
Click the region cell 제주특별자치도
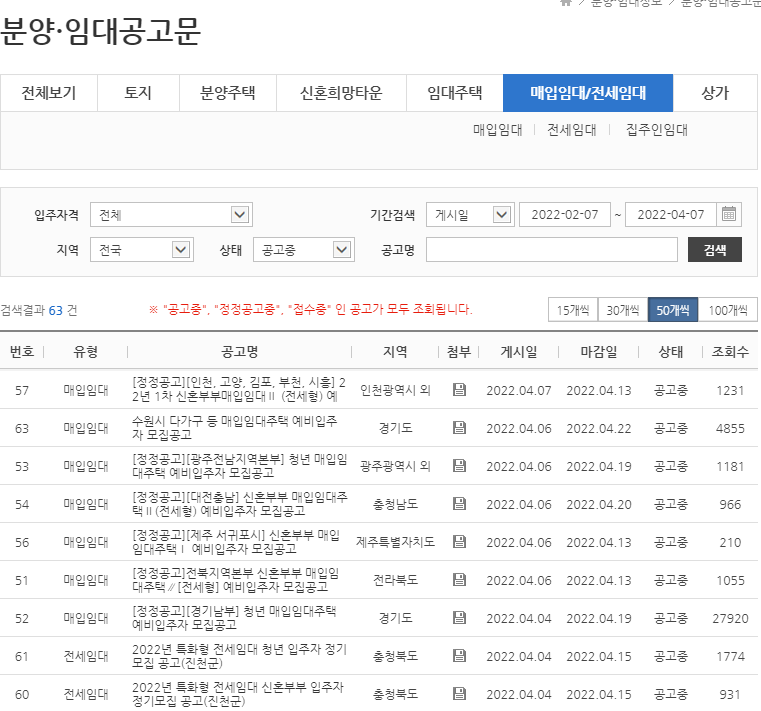[395, 542]
